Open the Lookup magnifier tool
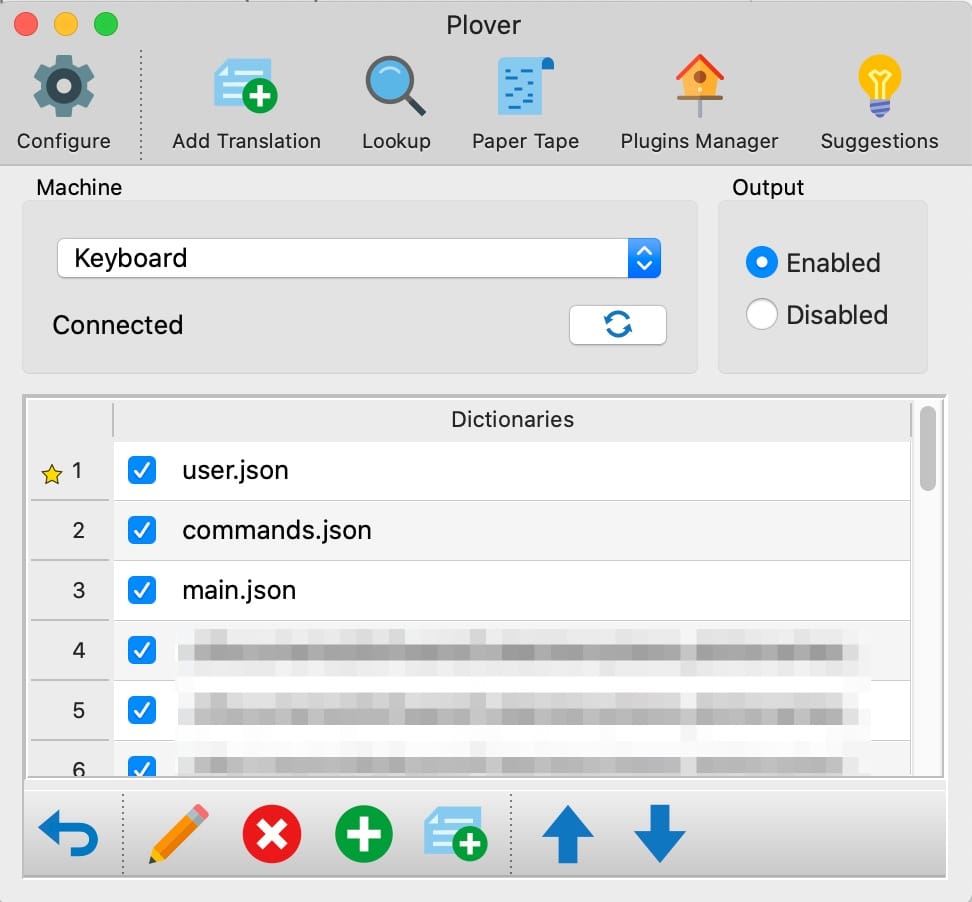 point(396,87)
